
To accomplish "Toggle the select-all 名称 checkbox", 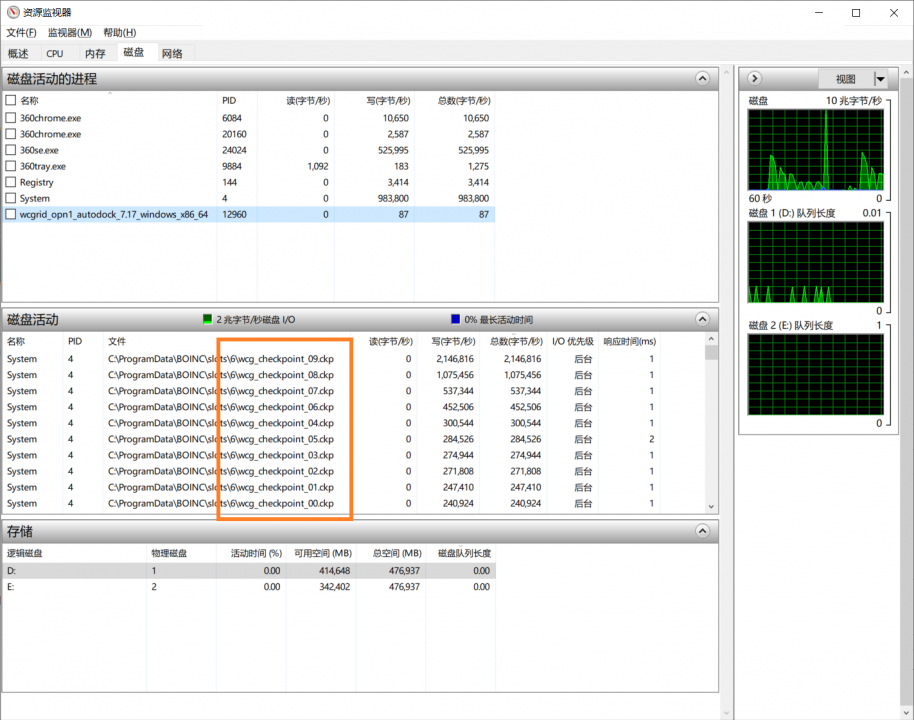I will (10, 100).
